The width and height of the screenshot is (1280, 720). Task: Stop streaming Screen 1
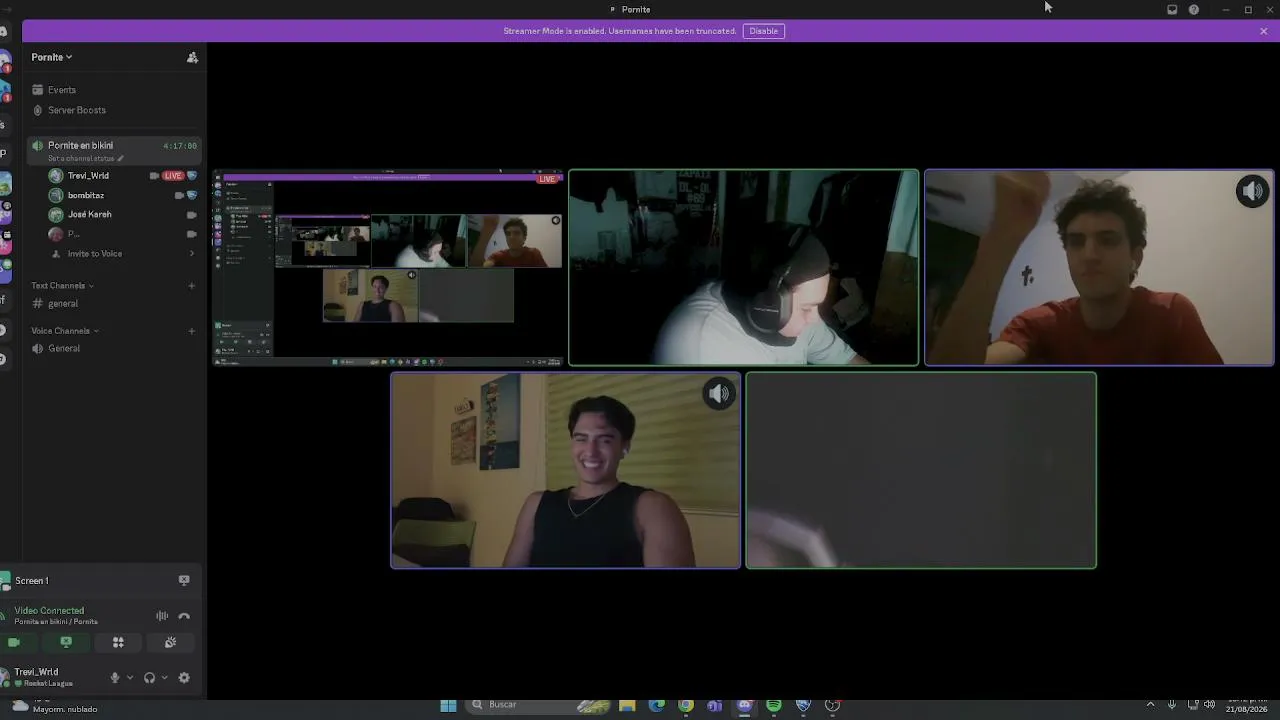click(184, 580)
